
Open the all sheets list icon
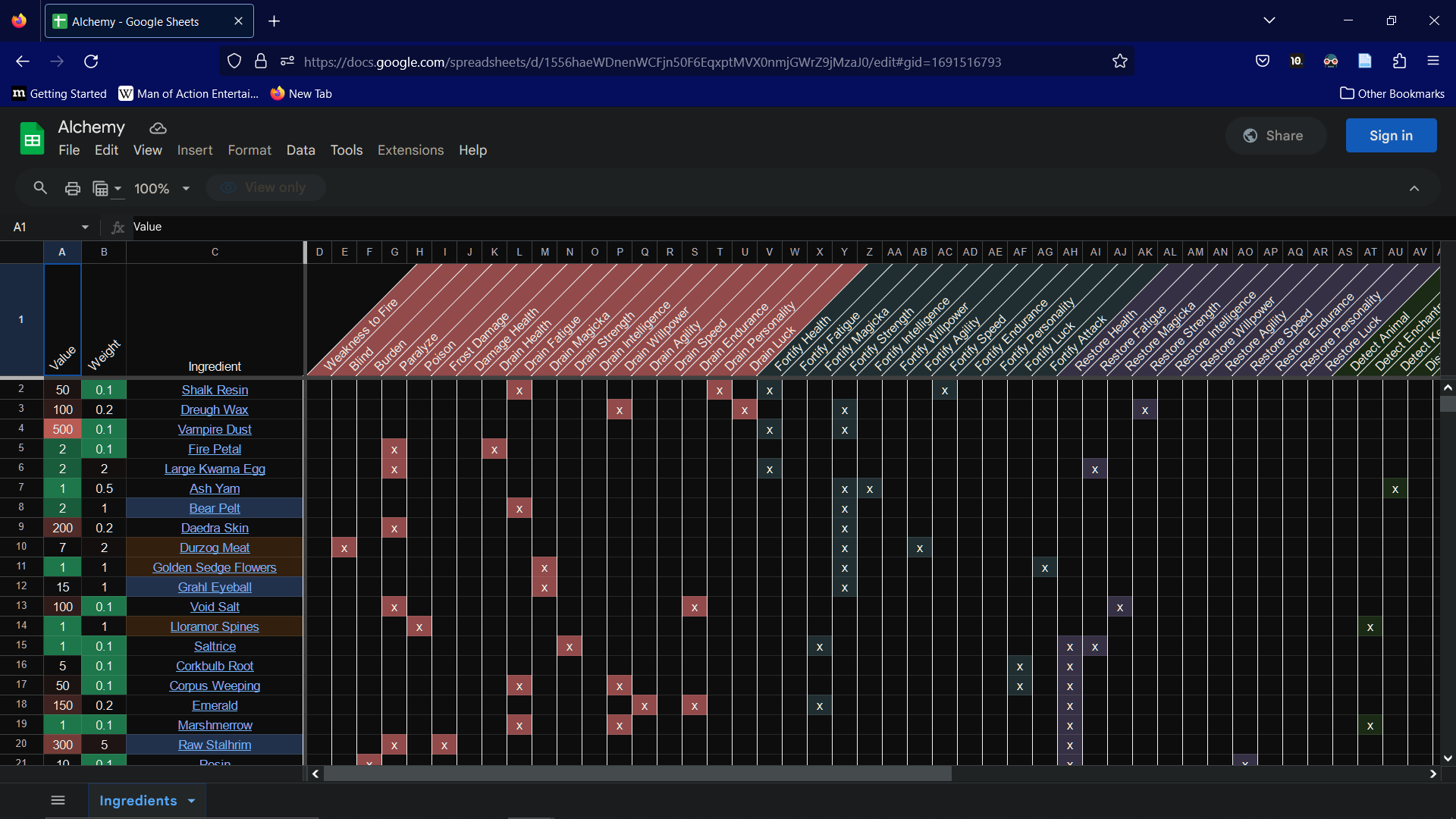(58, 800)
